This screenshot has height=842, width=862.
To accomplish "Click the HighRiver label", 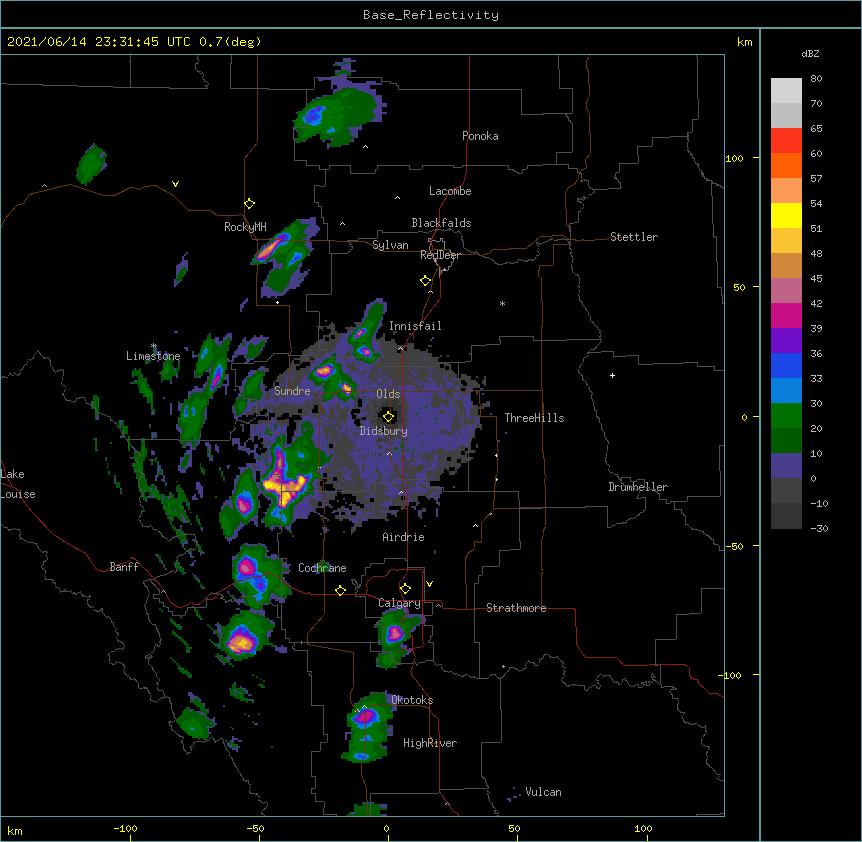I will coord(430,743).
